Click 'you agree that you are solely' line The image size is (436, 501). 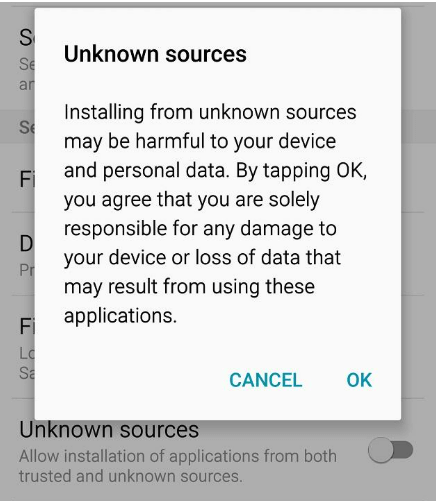click(x=192, y=200)
